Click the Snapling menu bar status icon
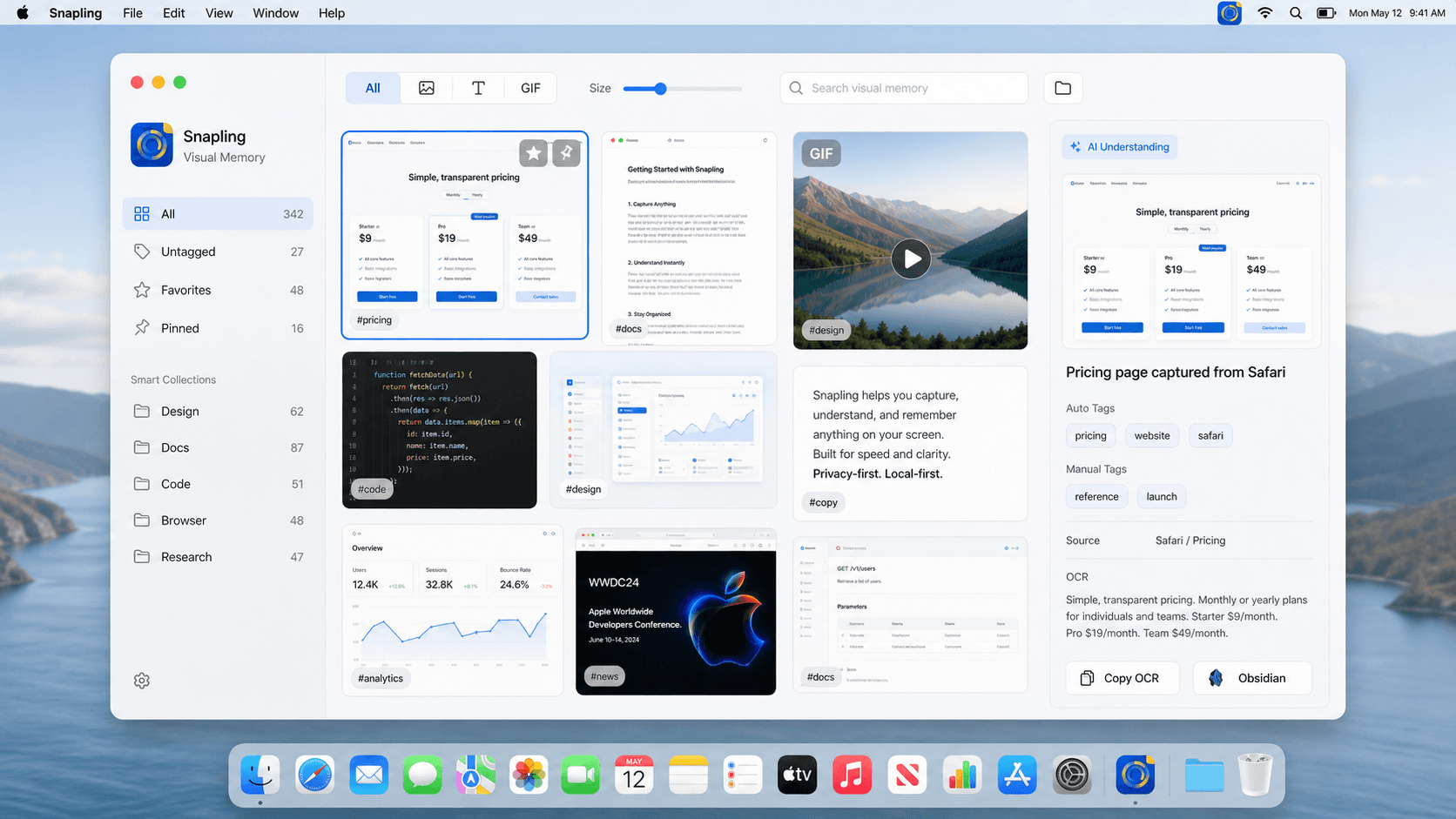This screenshot has width=1456, height=819. [x=1229, y=13]
